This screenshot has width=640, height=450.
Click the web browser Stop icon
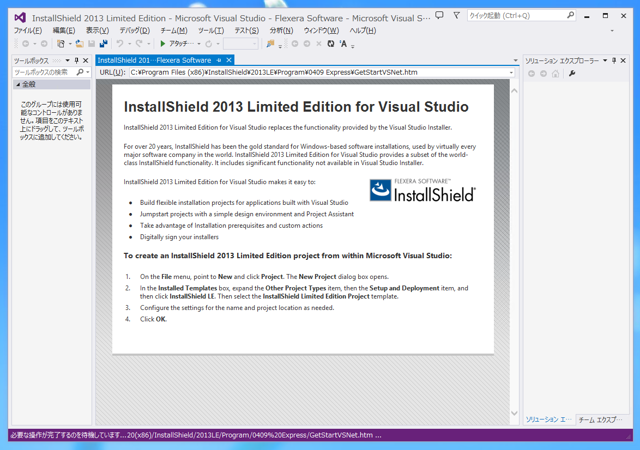319,43
